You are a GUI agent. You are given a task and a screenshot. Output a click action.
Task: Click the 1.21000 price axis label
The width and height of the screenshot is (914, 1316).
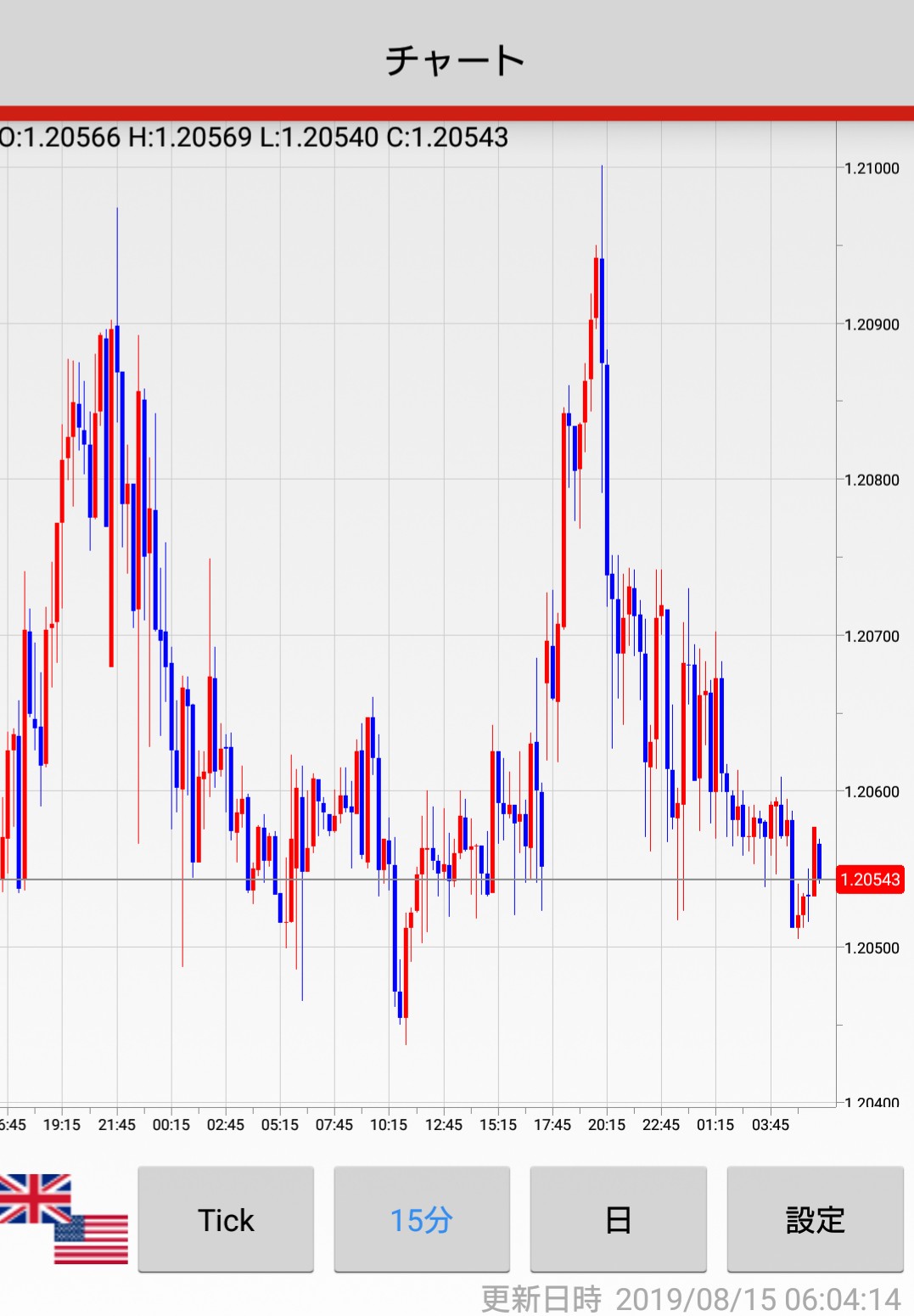872,168
